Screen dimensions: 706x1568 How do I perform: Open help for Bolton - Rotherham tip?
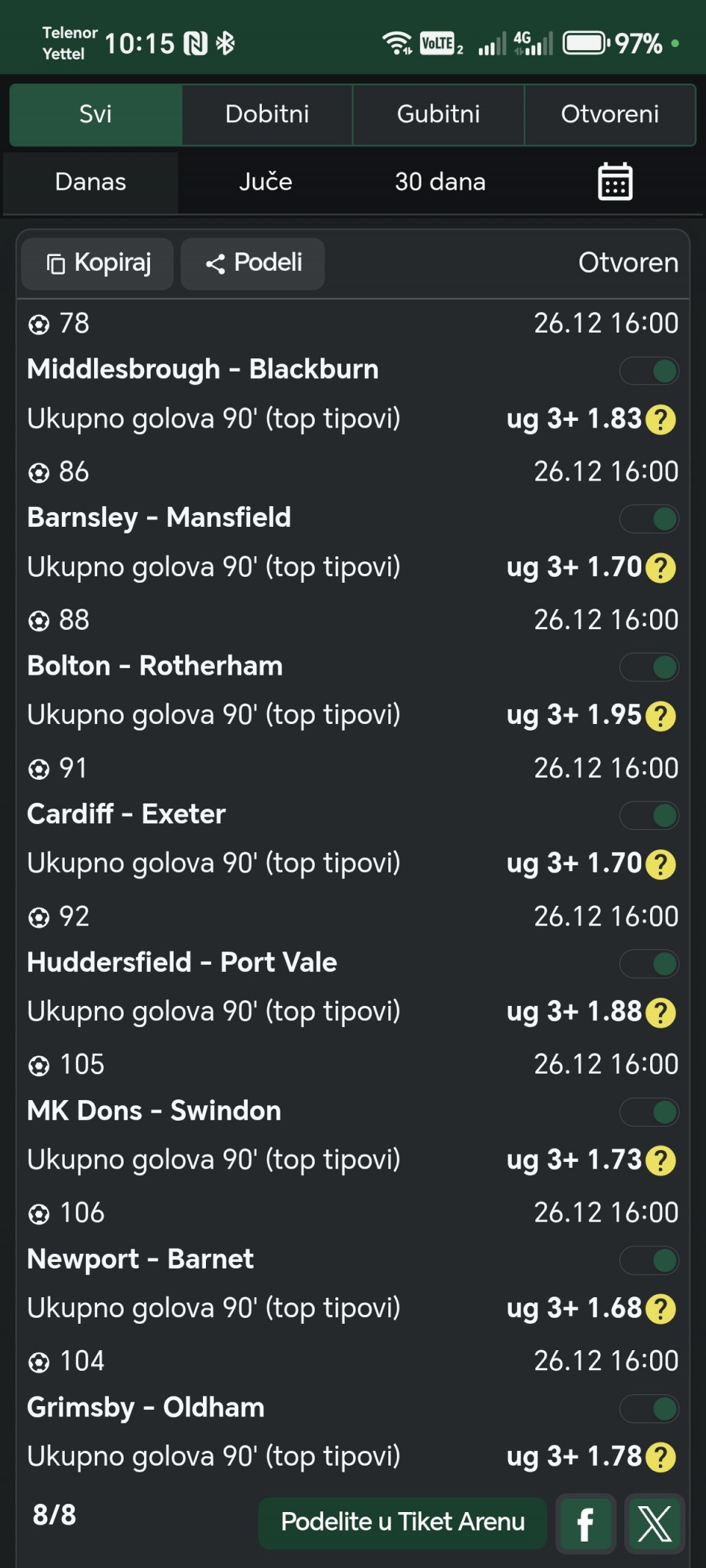pyautogui.click(x=660, y=716)
